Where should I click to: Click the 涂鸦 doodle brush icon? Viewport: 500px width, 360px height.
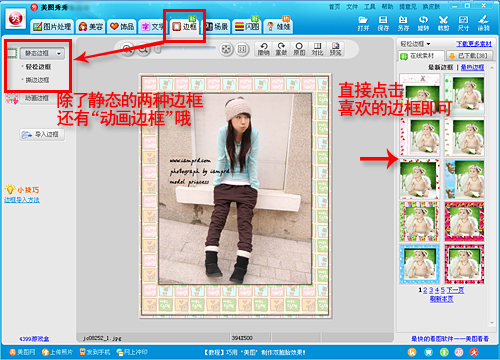pyautogui.click(x=483, y=23)
